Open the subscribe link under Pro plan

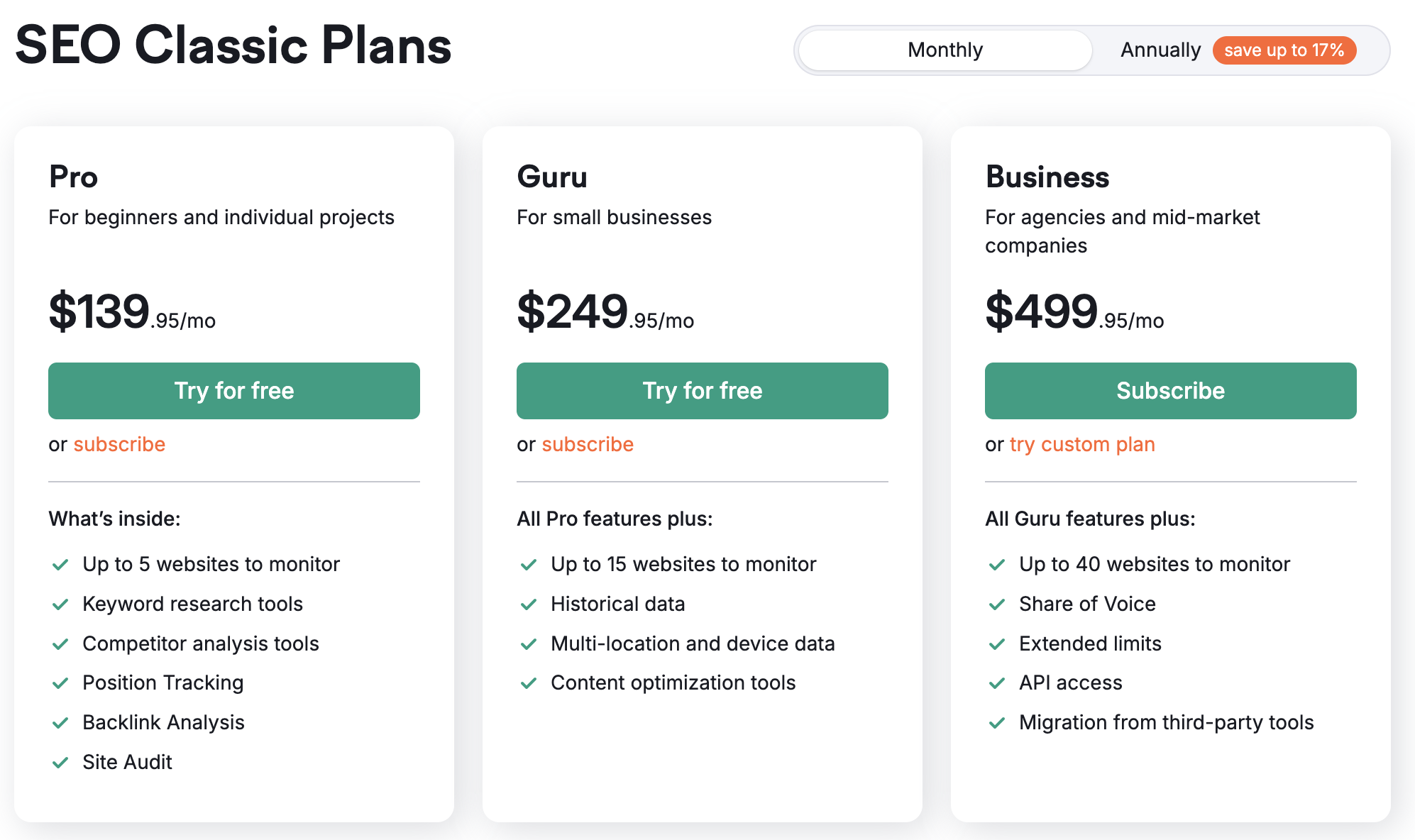119,445
